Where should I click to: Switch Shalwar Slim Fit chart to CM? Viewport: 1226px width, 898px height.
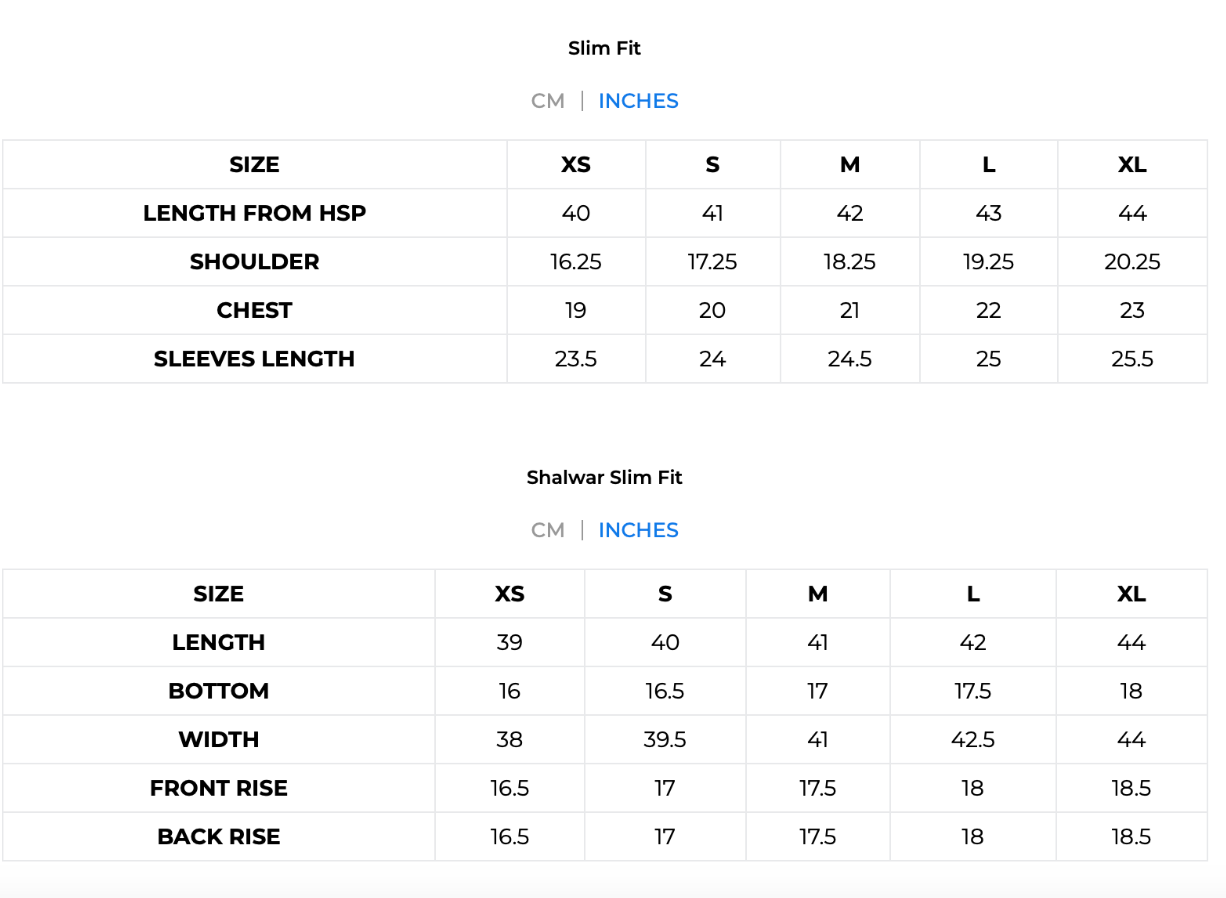coord(548,530)
